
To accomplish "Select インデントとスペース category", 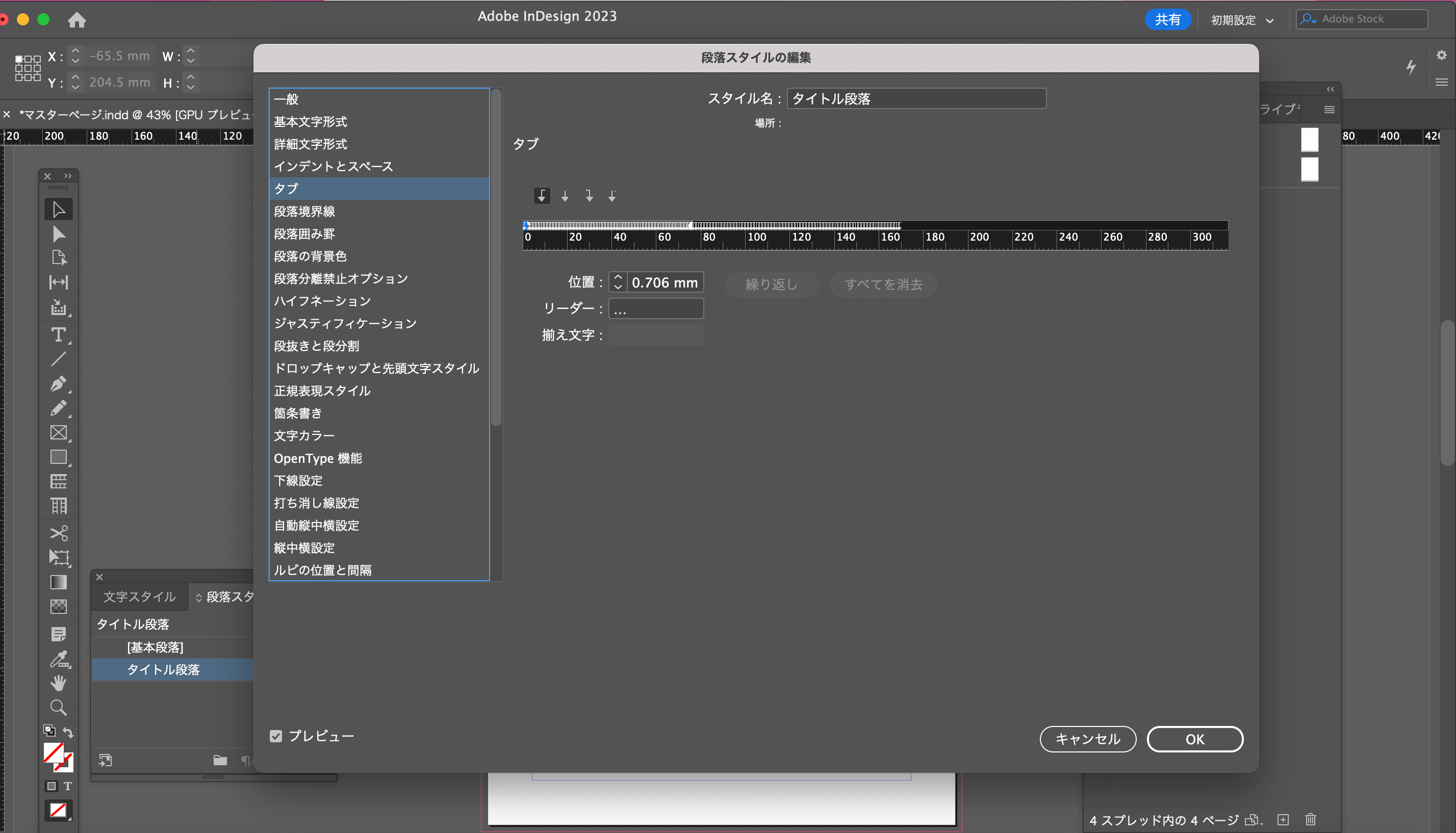I will [x=379, y=167].
